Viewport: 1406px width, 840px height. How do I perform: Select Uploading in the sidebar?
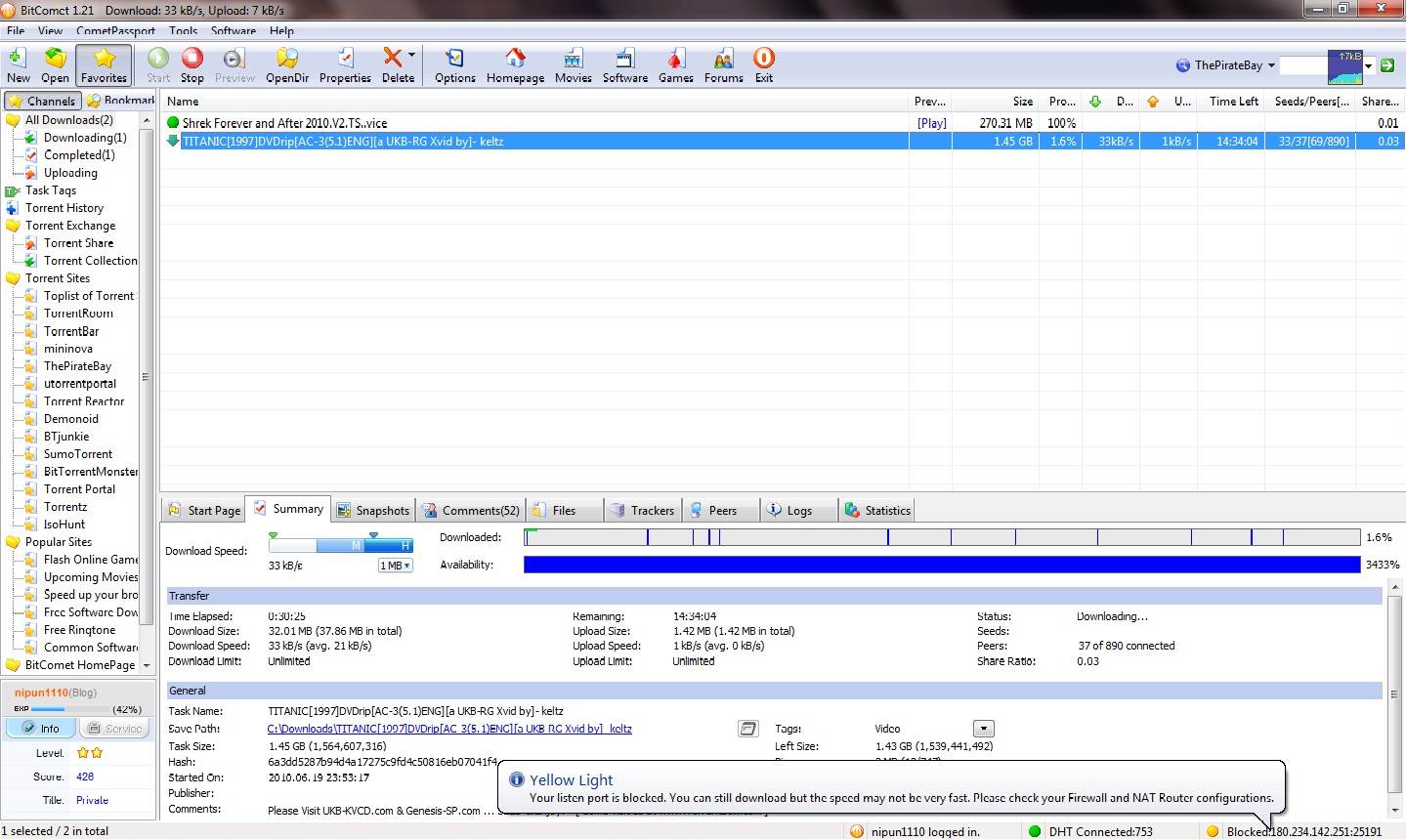tap(70, 173)
